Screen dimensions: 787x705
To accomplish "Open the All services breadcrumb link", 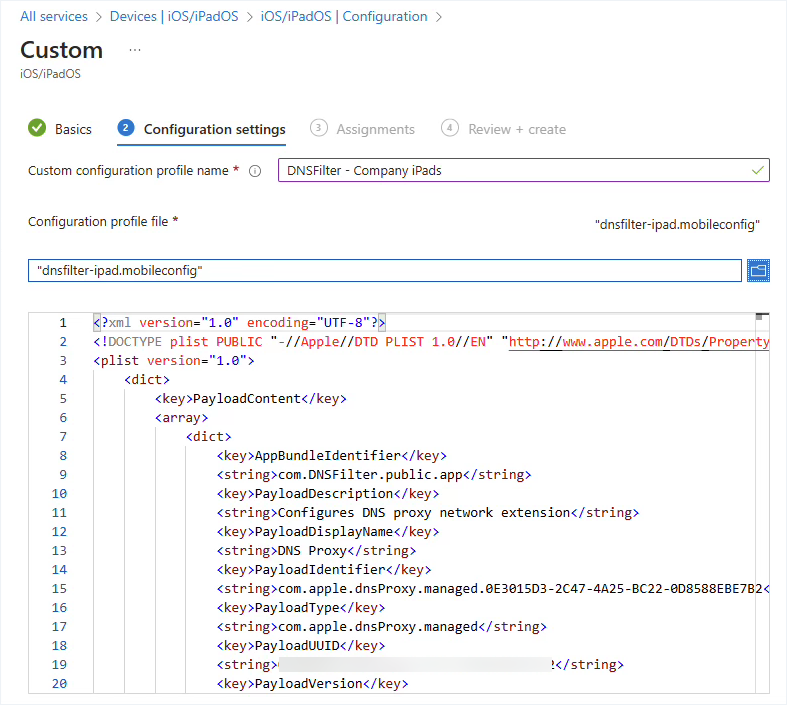I will coord(54,16).
